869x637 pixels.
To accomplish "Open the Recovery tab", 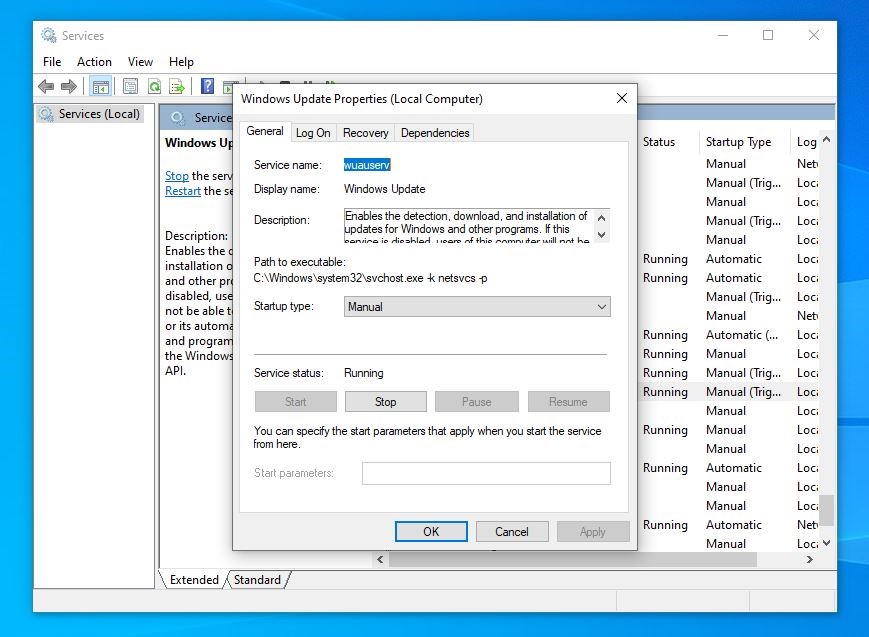I will click(365, 133).
